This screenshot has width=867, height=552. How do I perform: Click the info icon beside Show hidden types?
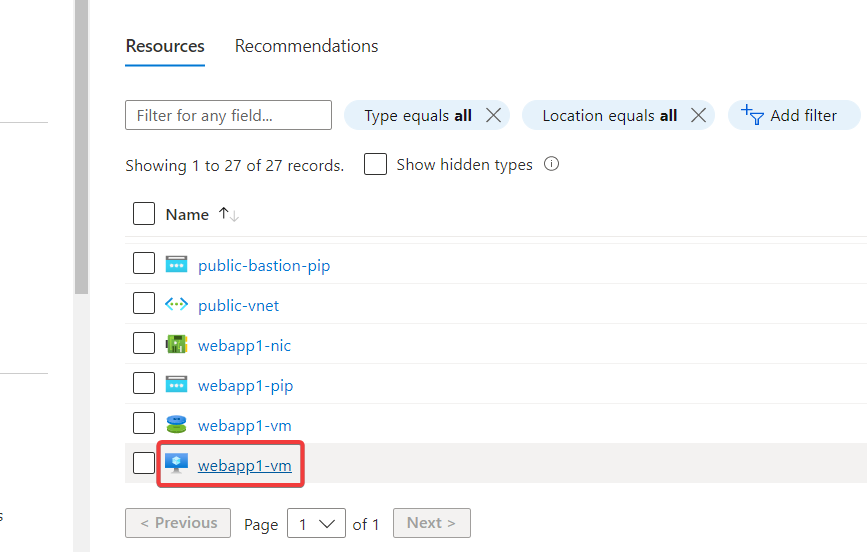coord(551,164)
